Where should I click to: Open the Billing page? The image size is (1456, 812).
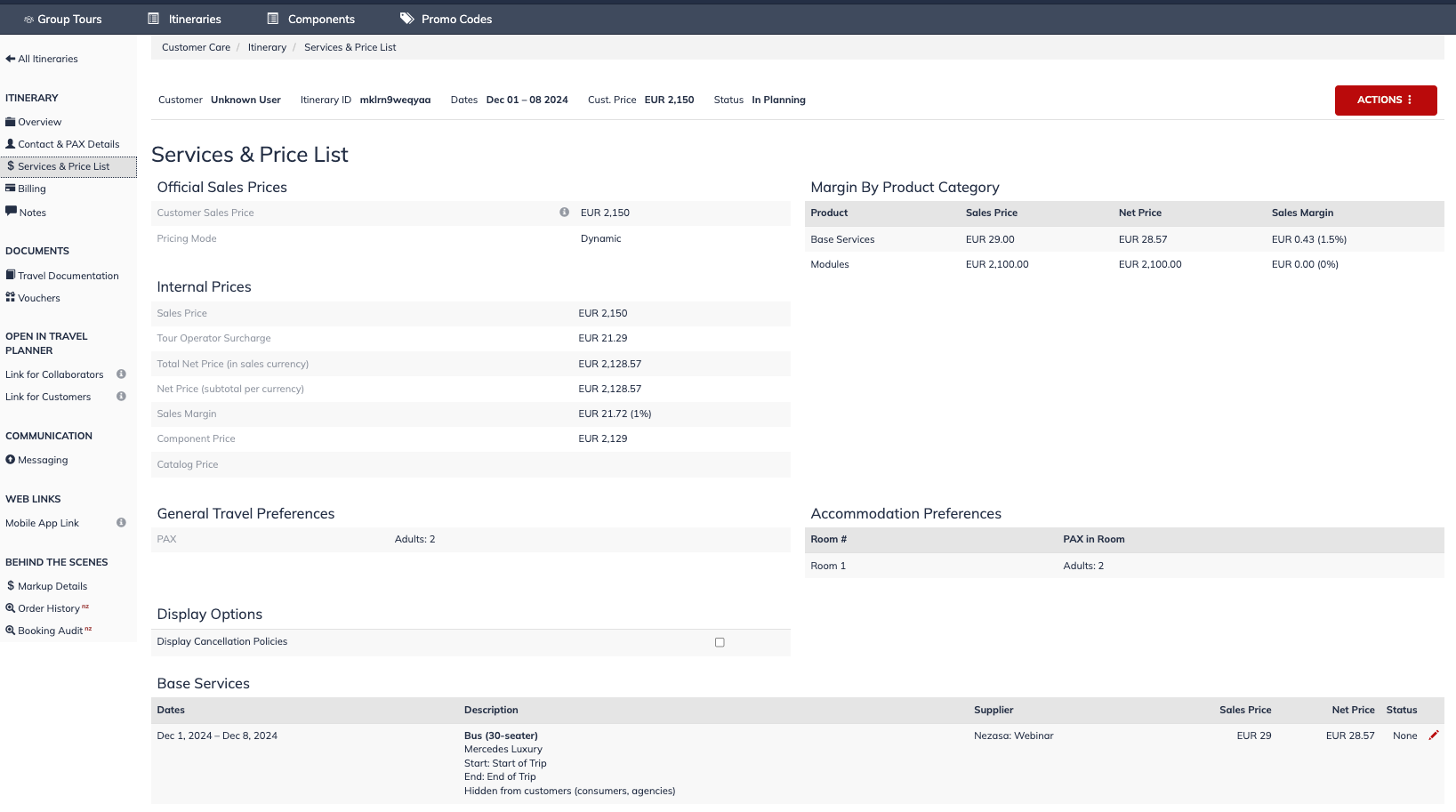pos(32,189)
